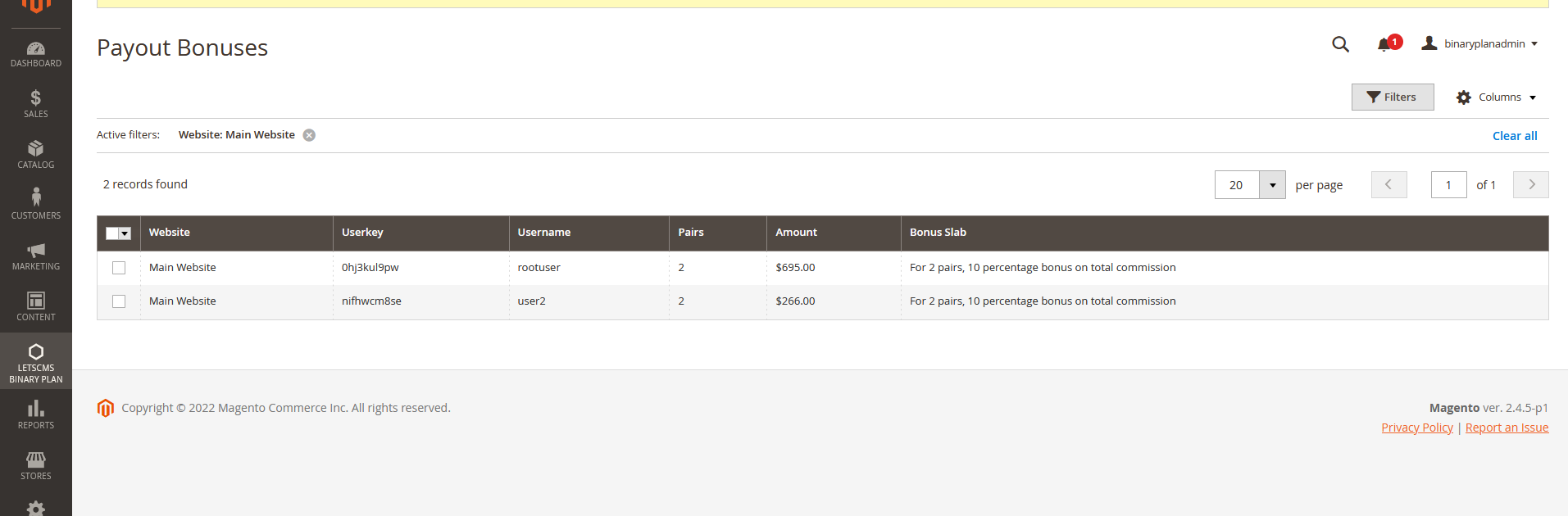Click the search magnifier icon
1568x516 pixels.
[x=1340, y=44]
